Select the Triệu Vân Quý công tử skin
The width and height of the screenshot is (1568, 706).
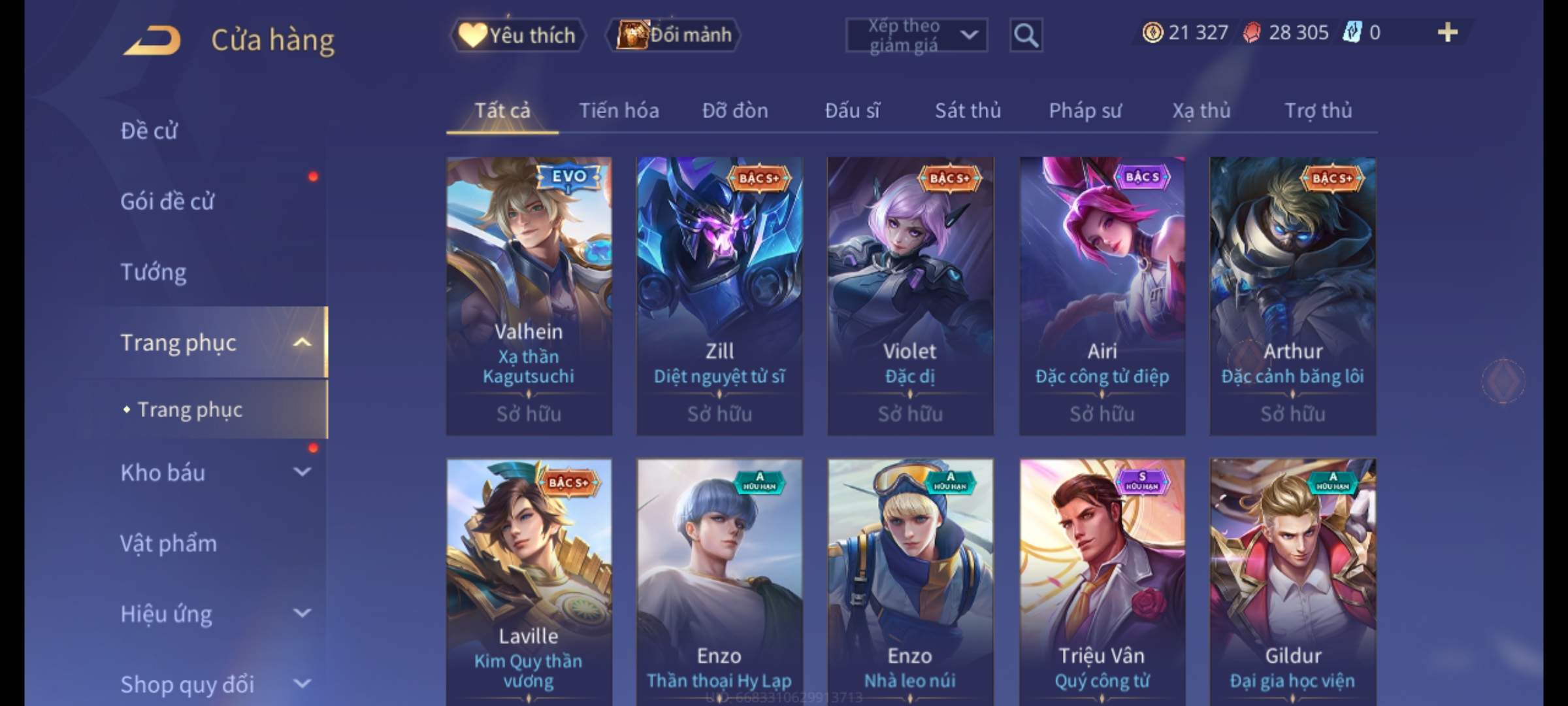[x=1102, y=582]
